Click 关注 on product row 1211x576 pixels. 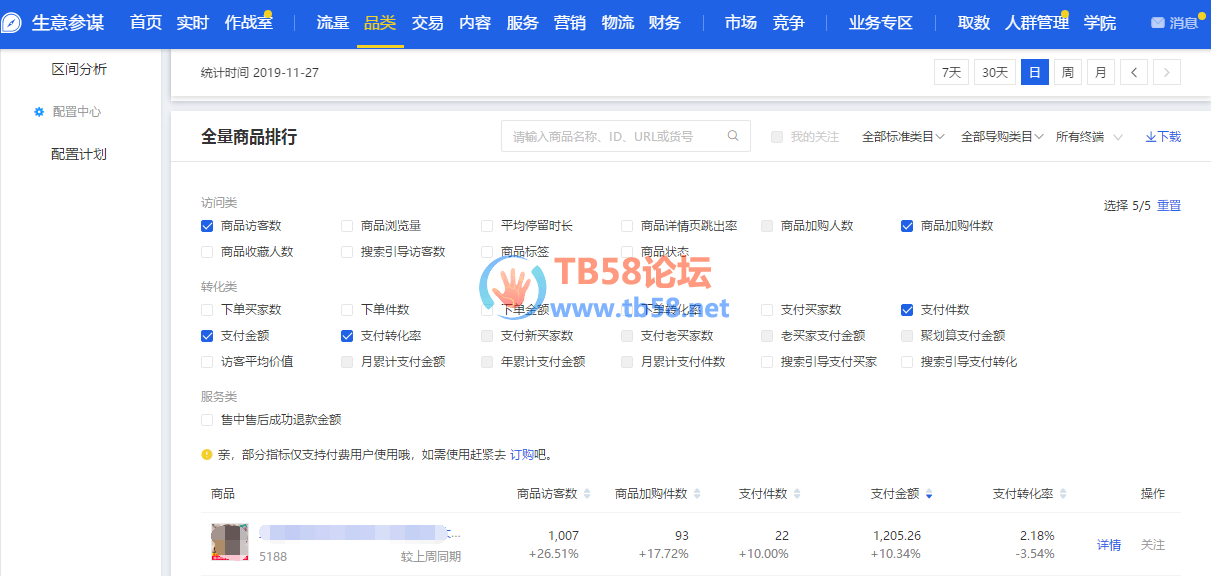[1153, 545]
